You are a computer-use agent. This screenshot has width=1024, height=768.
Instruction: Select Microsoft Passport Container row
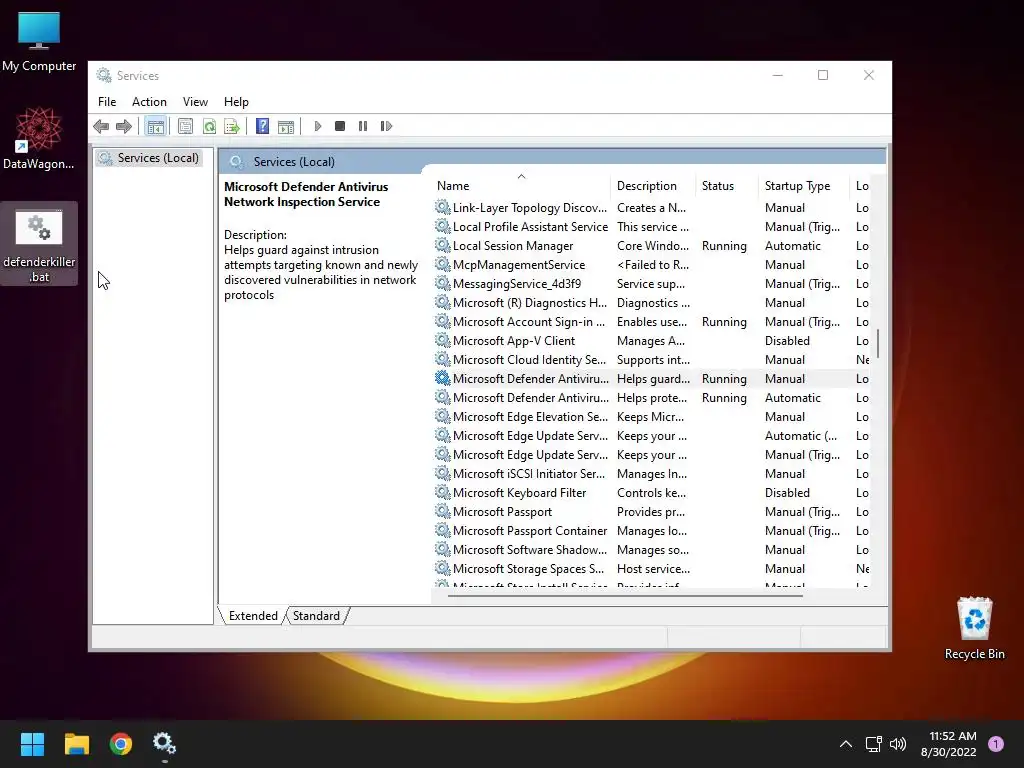point(651,530)
